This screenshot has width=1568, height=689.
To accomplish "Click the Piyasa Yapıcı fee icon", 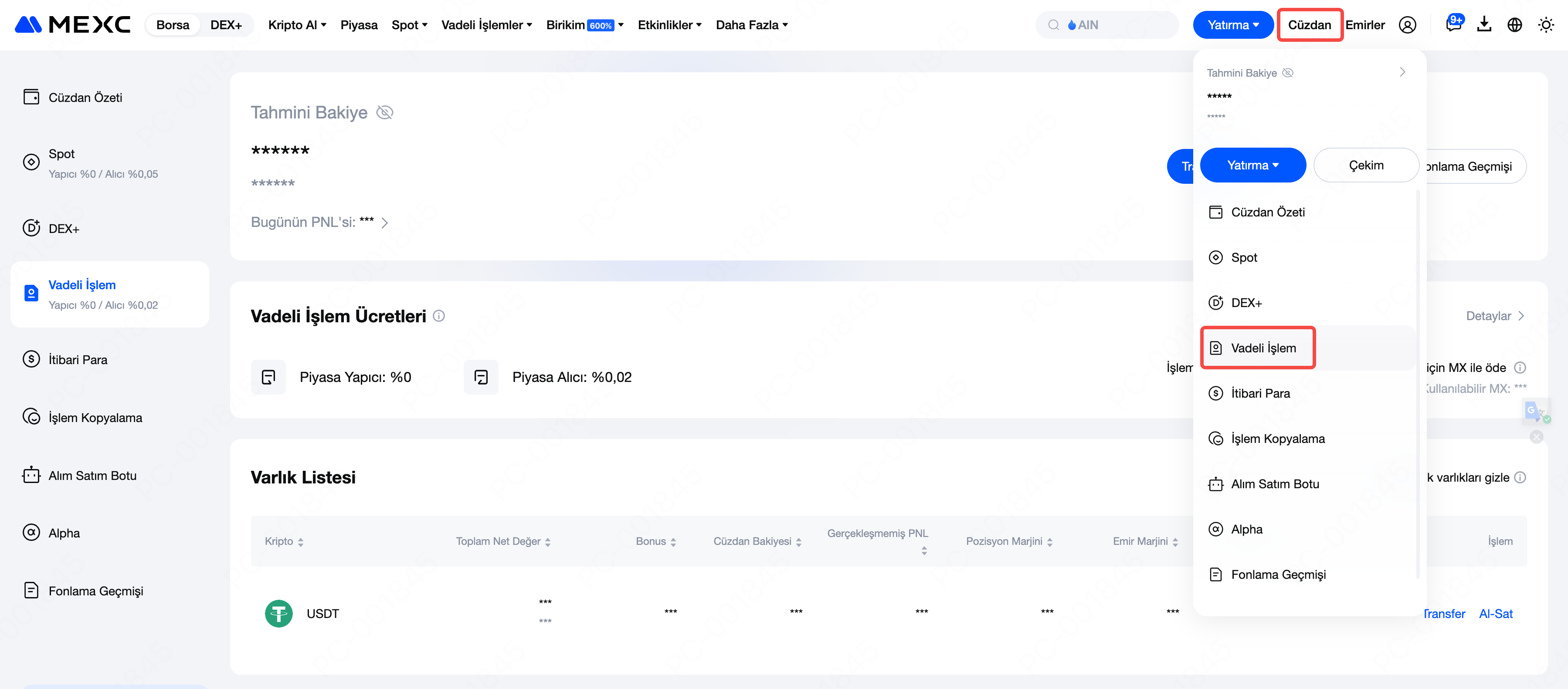I will point(268,377).
